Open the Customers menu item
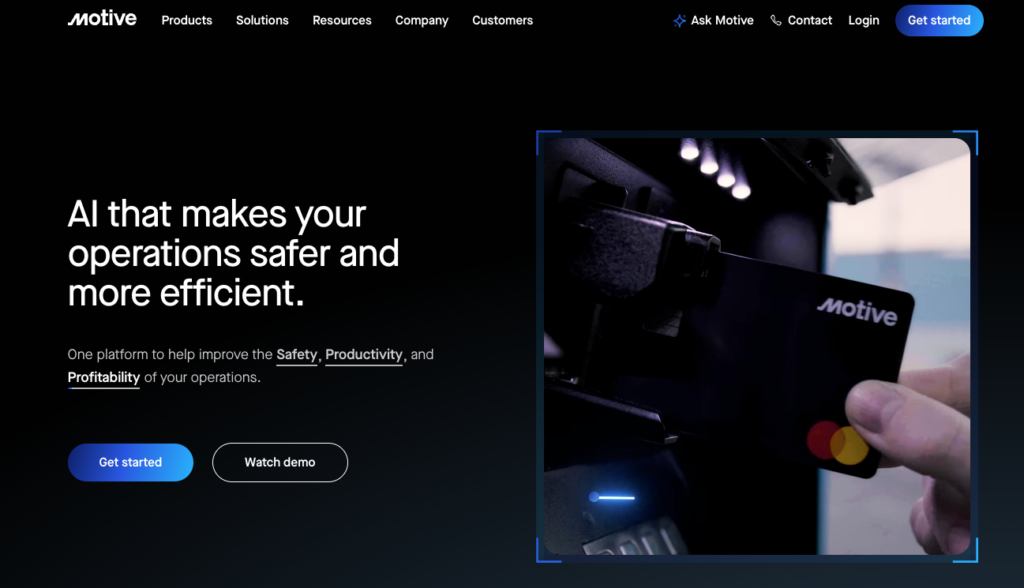This screenshot has width=1024, height=588. point(502,20)
